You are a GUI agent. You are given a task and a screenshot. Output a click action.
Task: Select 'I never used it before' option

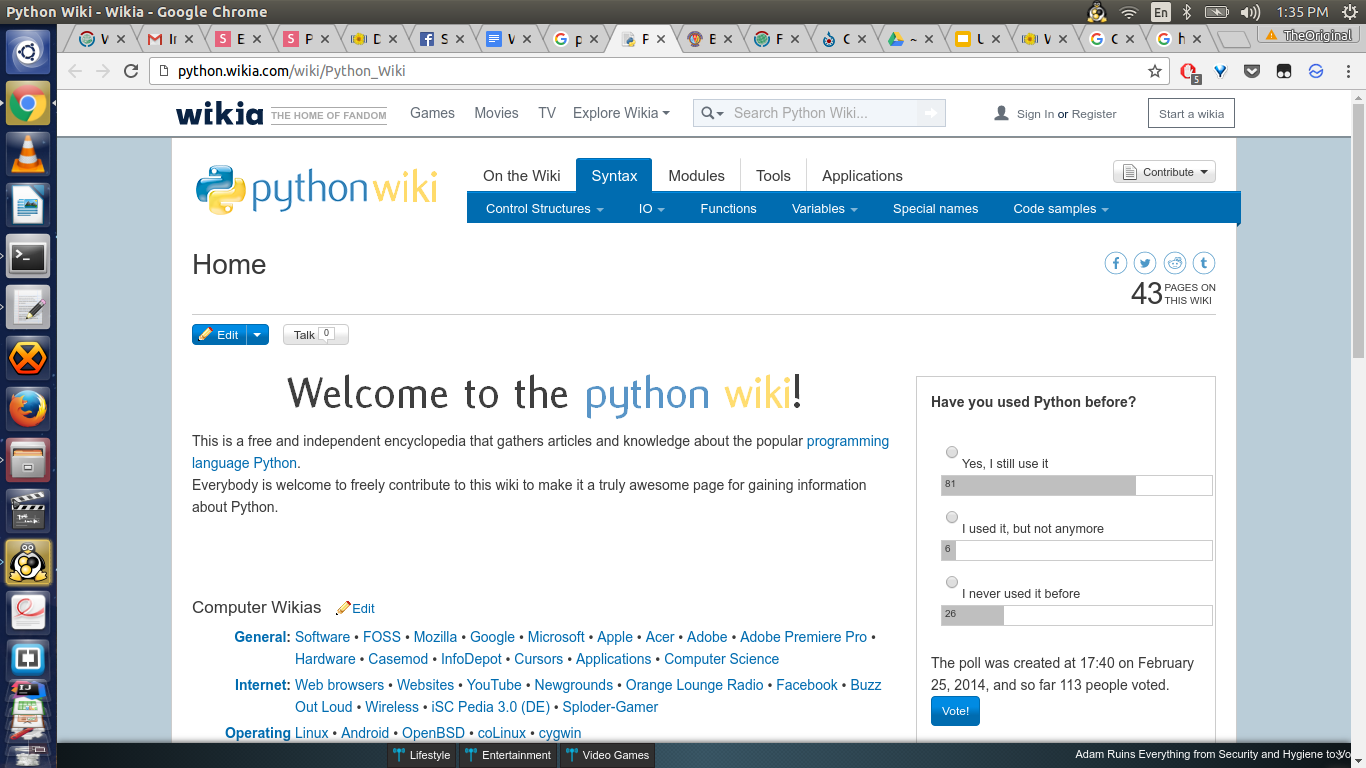tap(952, 582)
